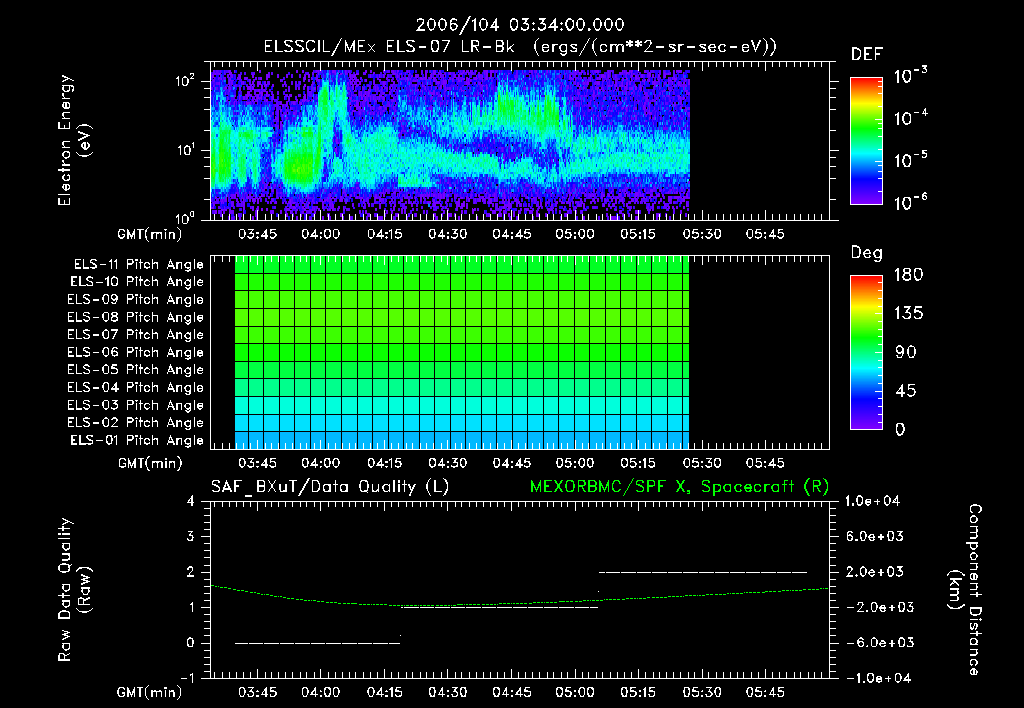Viewport: 1024px width, 708px height.
Task: Click the SAF_BXuT/Data Quality (L) title
Action: 330,487
